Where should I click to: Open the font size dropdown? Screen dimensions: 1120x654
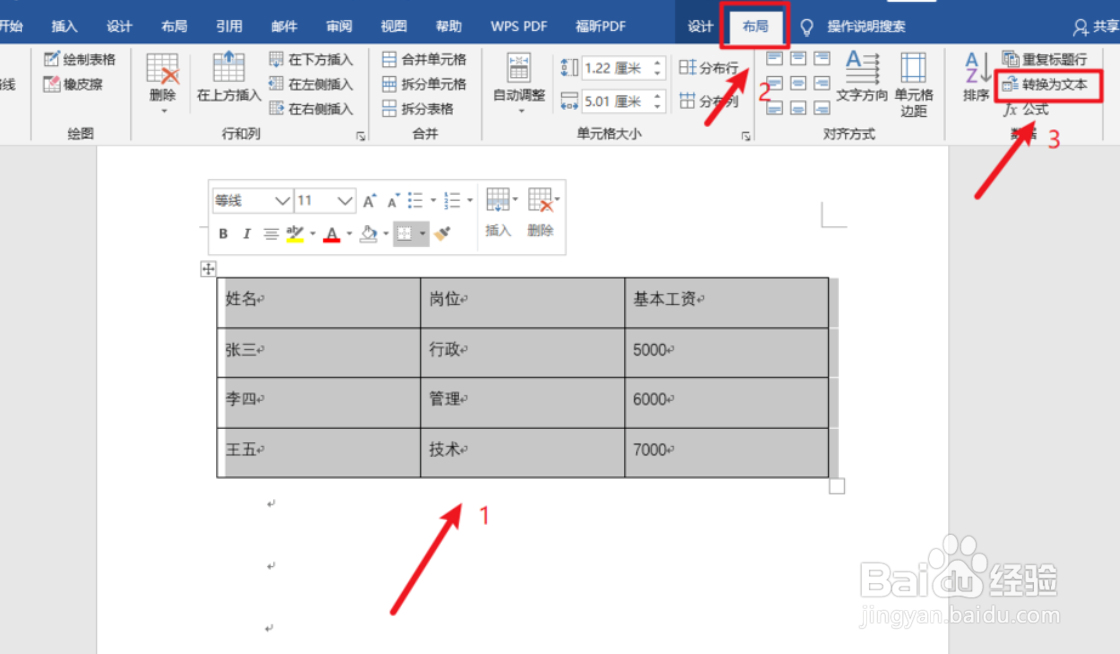345,201
